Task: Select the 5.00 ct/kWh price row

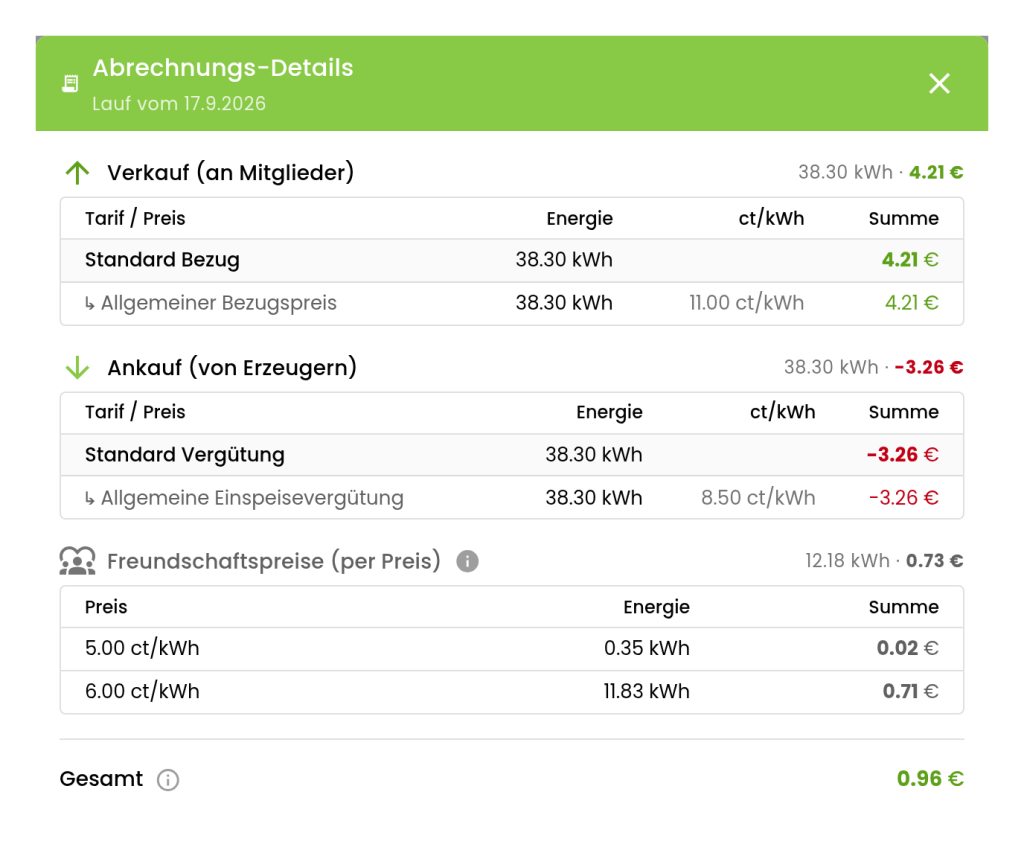Action: point(512,649)
